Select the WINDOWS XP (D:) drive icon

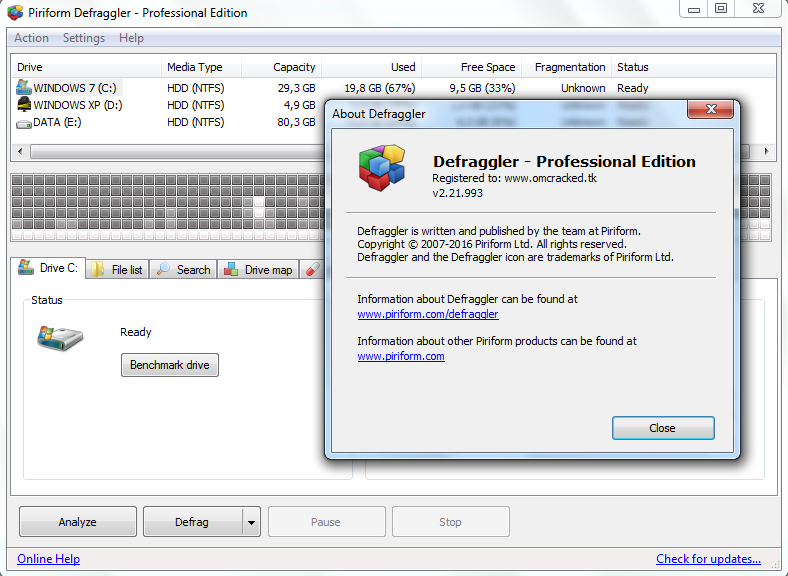[x=24, y=105]
